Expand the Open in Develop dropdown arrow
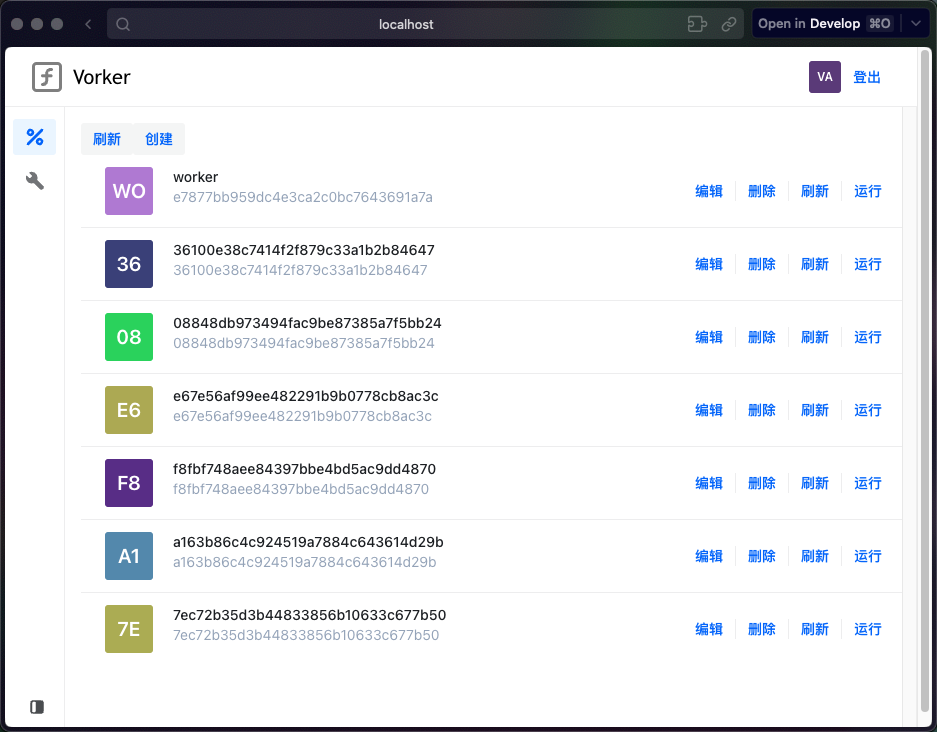937x732 pixels. (x=915, y=24)
